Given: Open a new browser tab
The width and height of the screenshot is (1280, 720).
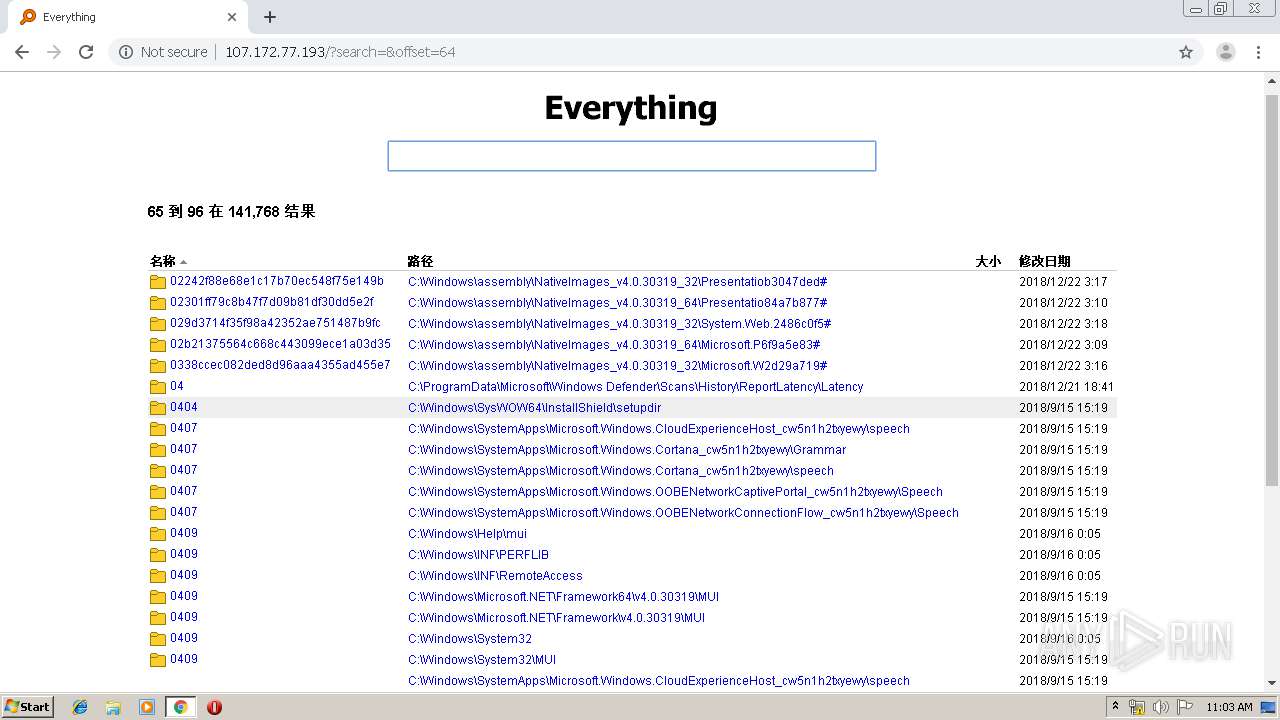Looking at the screenshot, I should (x=270, y=17).
